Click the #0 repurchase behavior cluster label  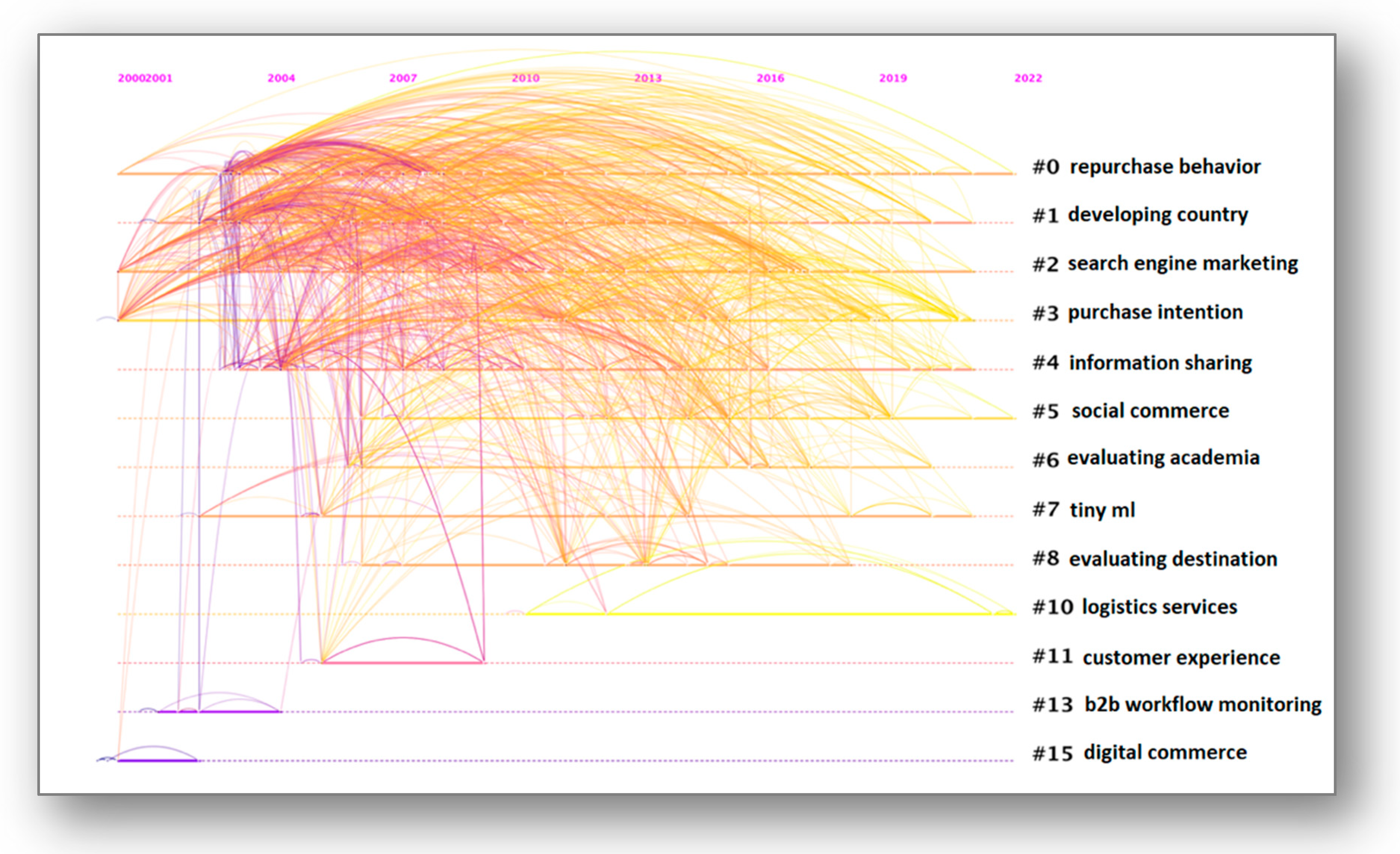pos(1146,167)
